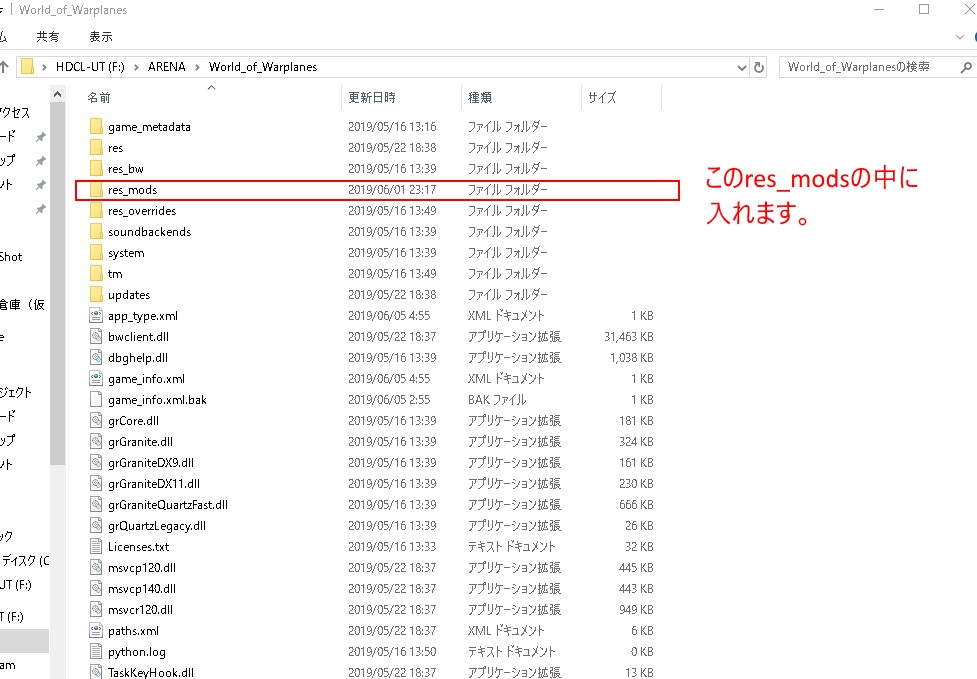Select the msvcp140.dll file name
Viewport: 977px width, 679px height.
pyautogui.click(x=142, y=589)
